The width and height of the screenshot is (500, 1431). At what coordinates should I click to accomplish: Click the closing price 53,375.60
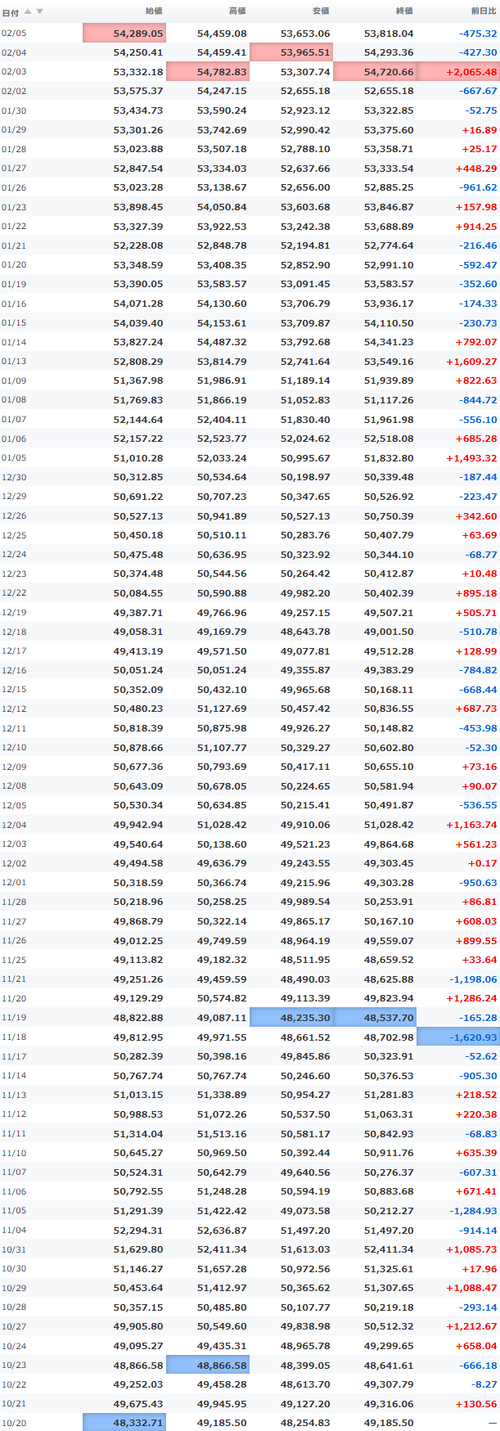pyautogui.click(x=388, y=129)
